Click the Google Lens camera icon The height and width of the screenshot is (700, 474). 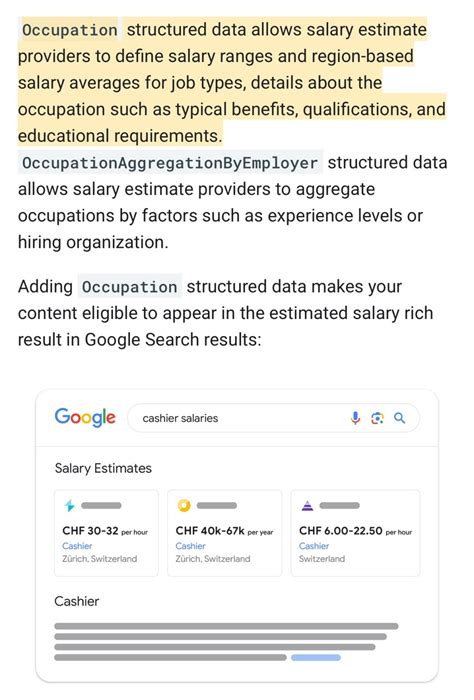[x=378, y=418]
